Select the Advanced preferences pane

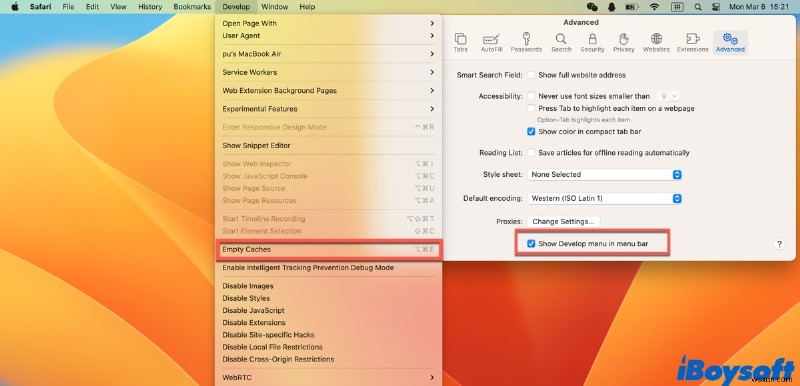(x=730, y=43)
